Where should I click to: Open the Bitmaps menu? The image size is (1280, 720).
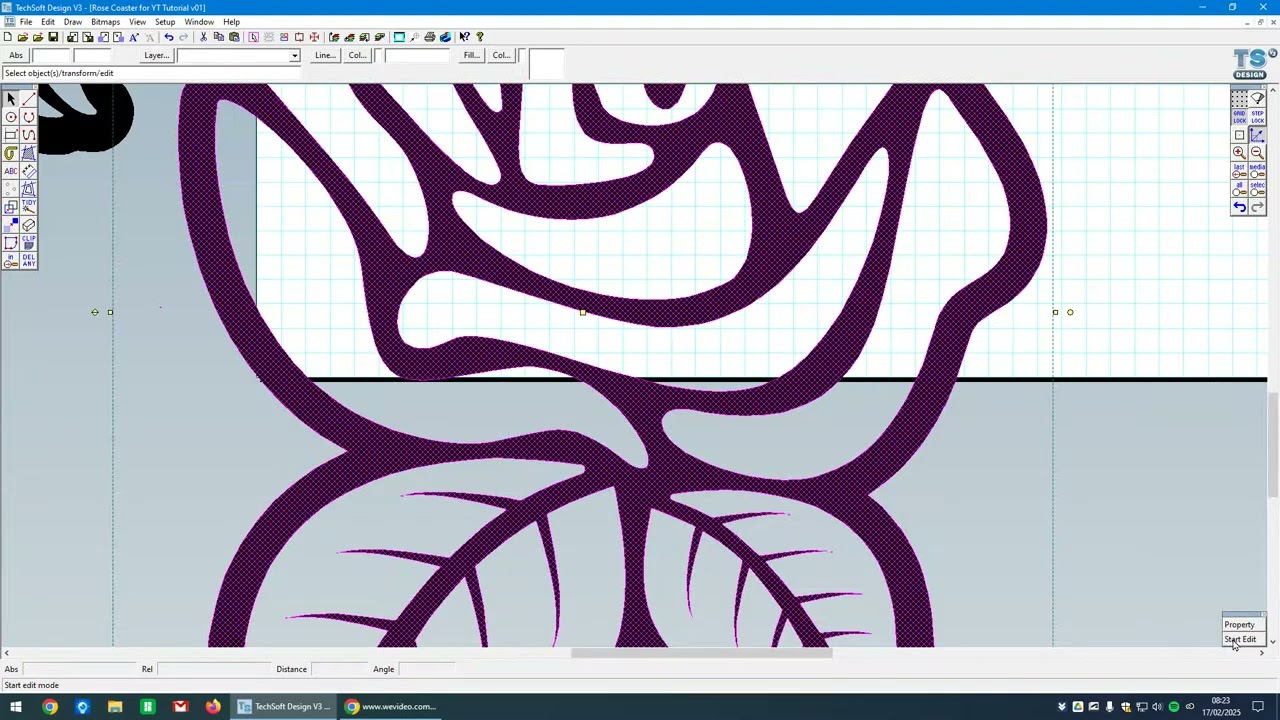click(x=105, y=22)
